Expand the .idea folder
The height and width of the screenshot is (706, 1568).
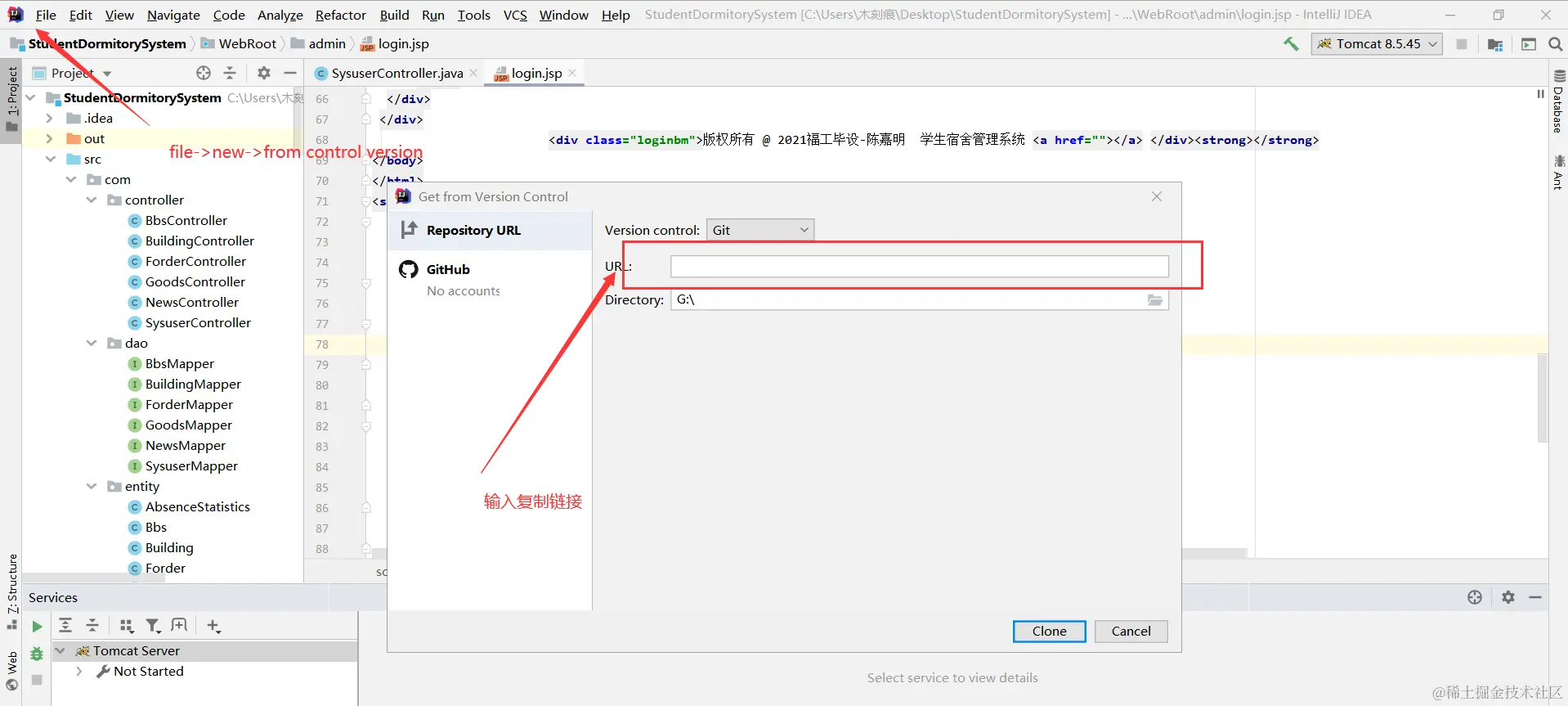point(50,118)
